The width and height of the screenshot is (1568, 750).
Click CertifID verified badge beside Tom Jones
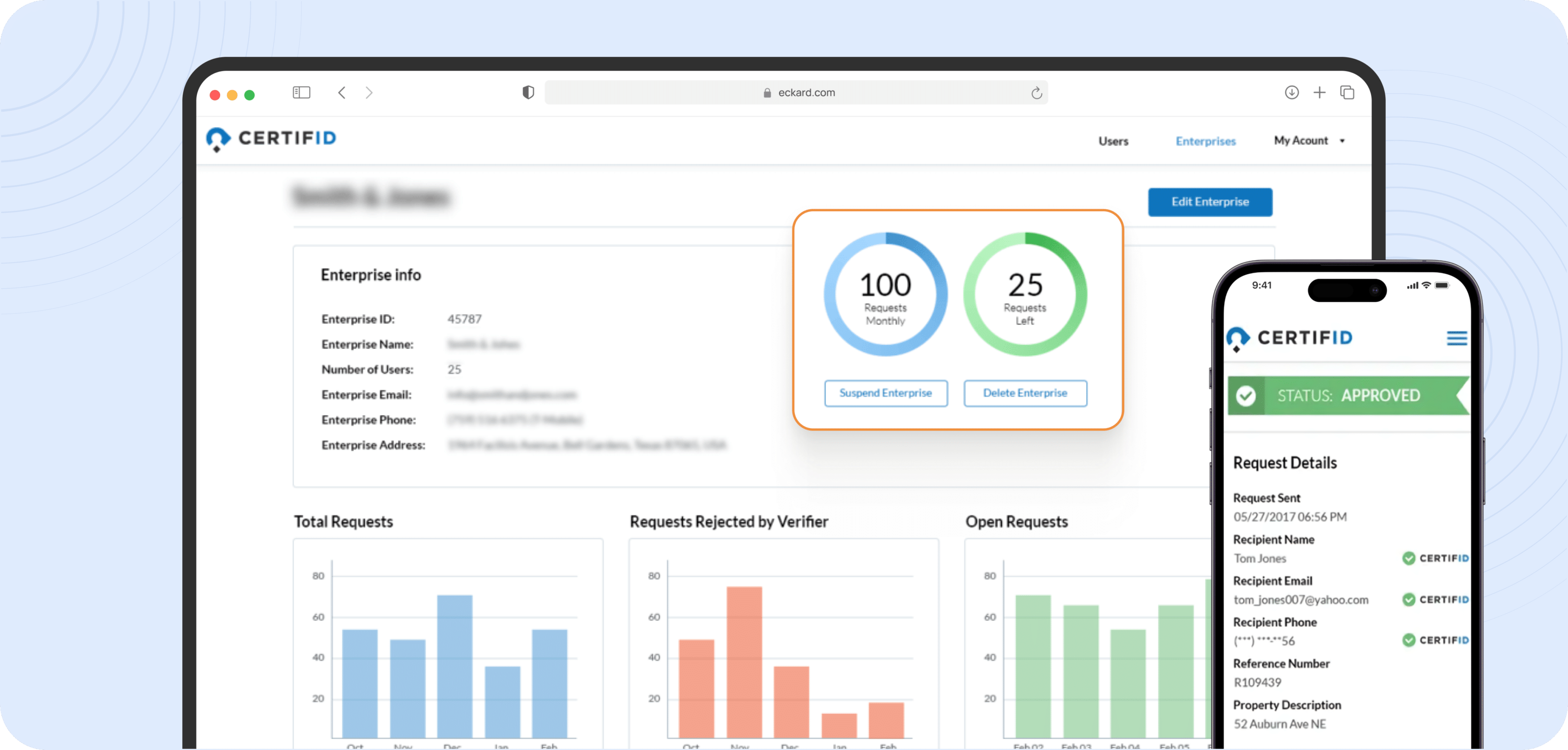1435,558
